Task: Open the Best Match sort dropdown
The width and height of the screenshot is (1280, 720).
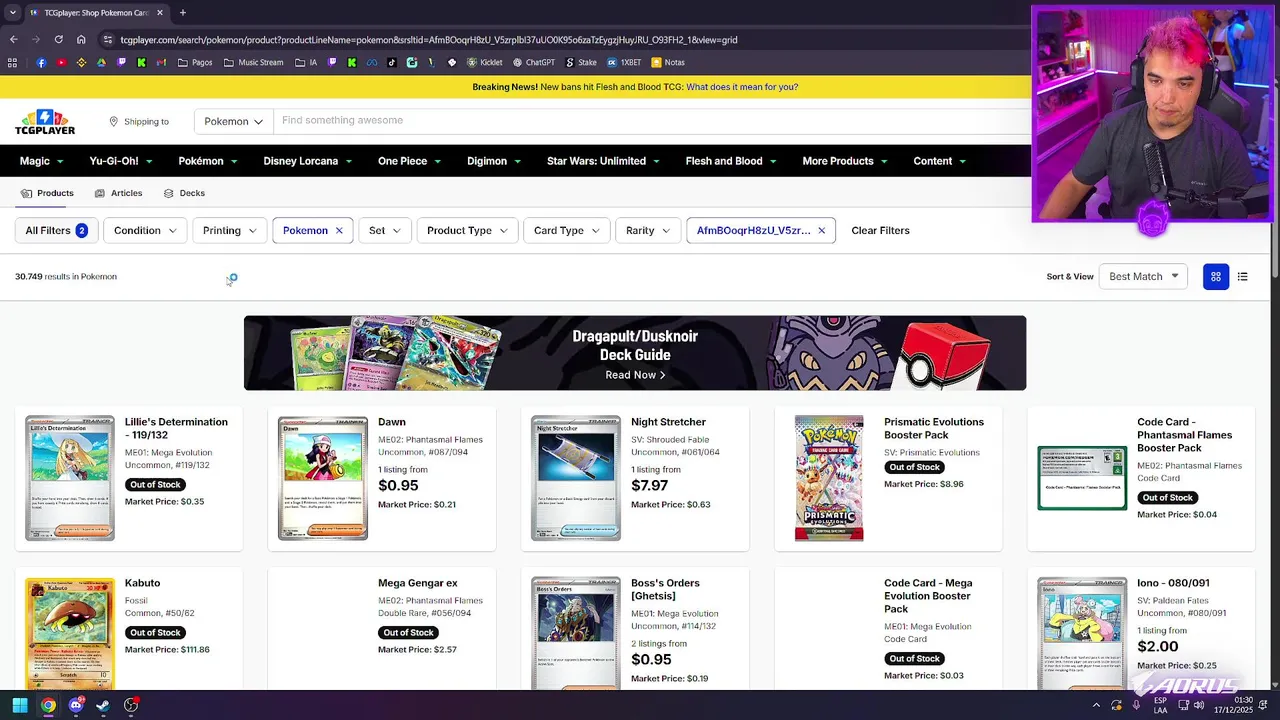Action: tap(1142, 277)
